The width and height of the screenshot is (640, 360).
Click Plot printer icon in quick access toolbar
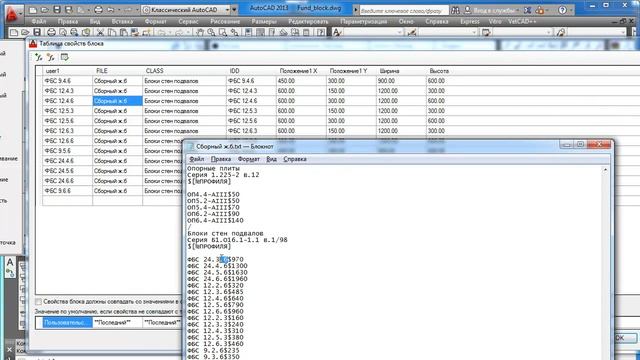coord(98,9)
